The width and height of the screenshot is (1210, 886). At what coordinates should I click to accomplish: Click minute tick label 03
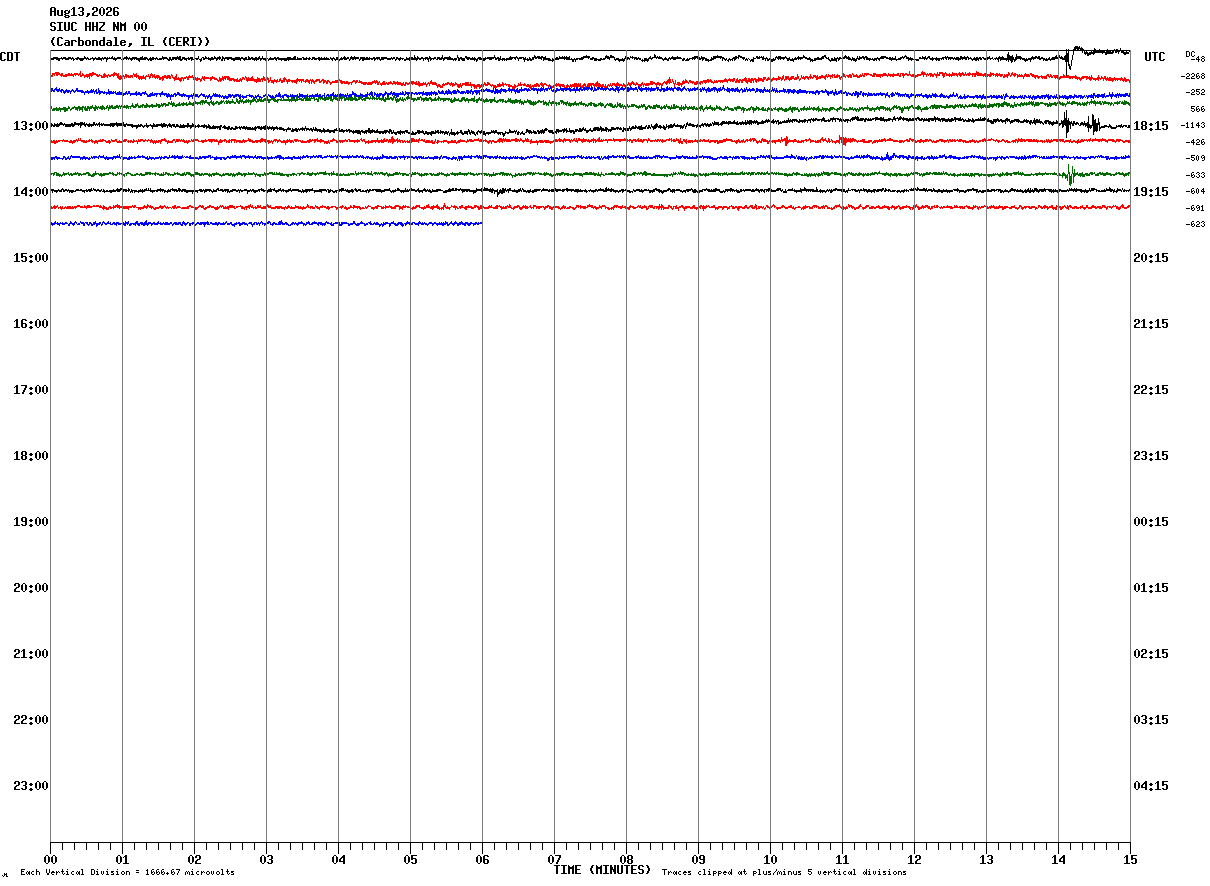[x=266, y=860]
